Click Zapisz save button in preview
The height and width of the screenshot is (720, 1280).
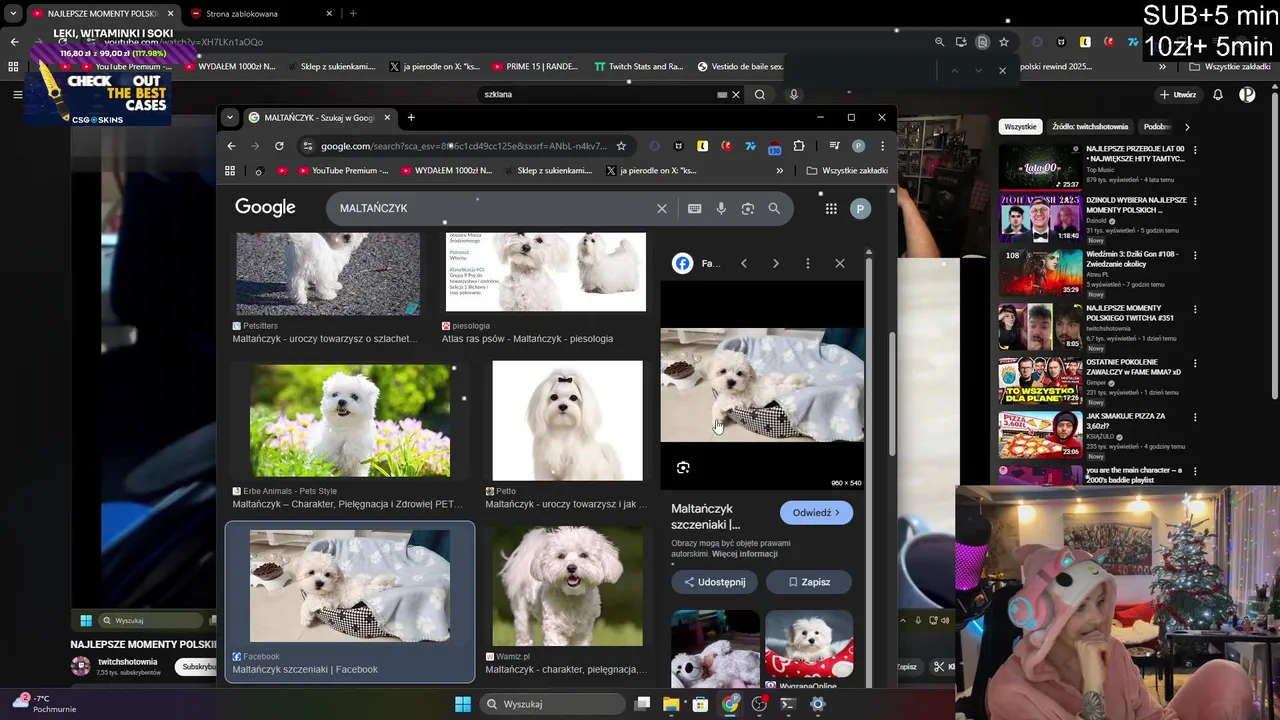coord(808,582)
